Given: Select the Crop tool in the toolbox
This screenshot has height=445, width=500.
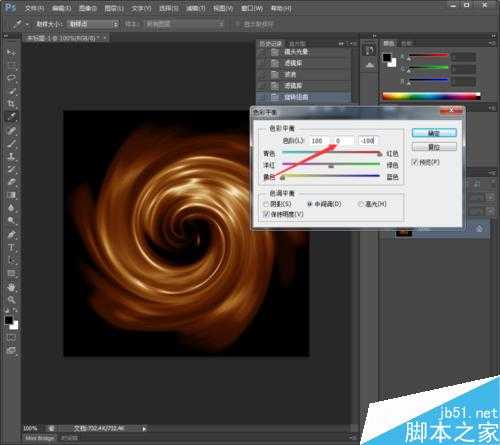Looking at the screenshot, I should coord(12,104).
